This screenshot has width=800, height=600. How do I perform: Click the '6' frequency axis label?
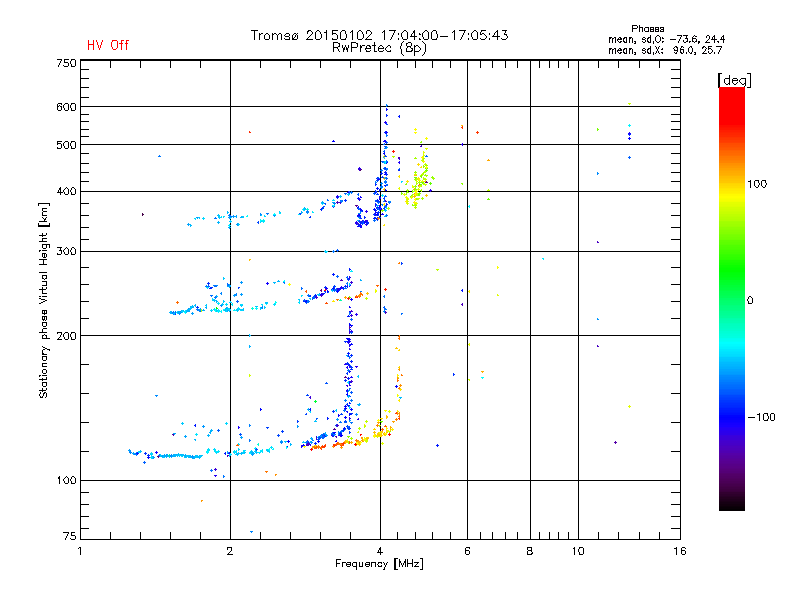467,551
